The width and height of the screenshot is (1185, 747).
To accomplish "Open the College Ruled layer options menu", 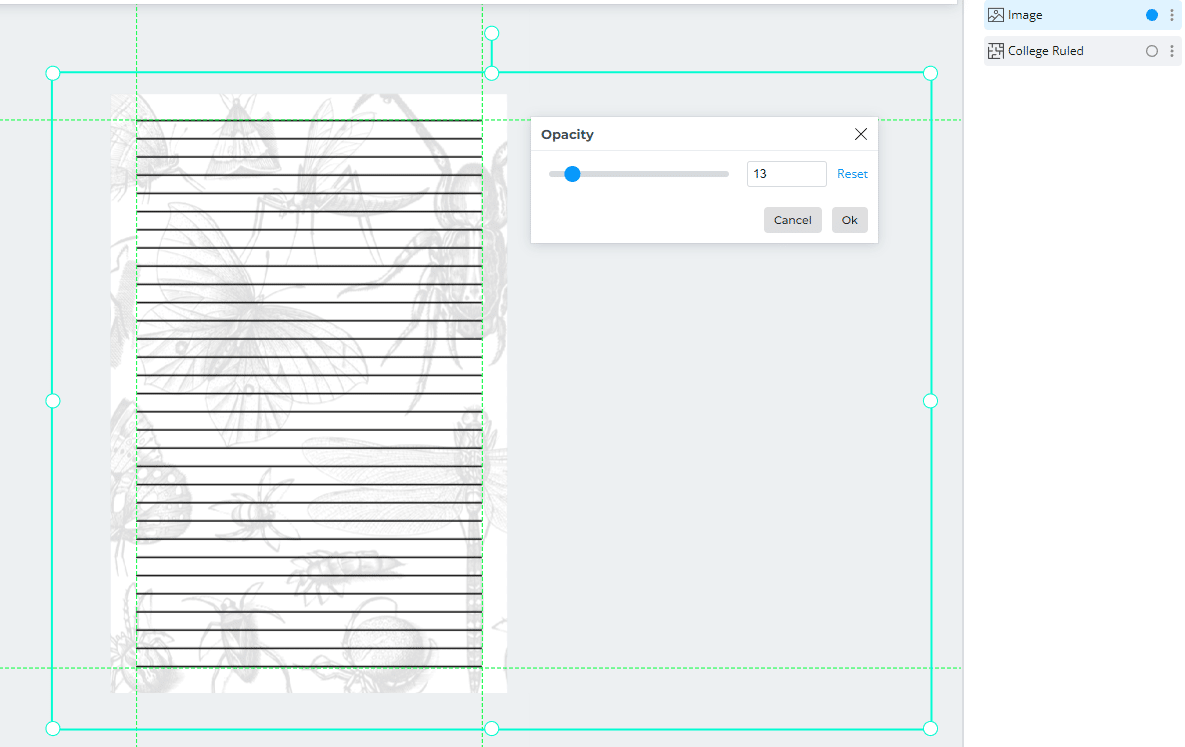I will [x=1172, y=51].
